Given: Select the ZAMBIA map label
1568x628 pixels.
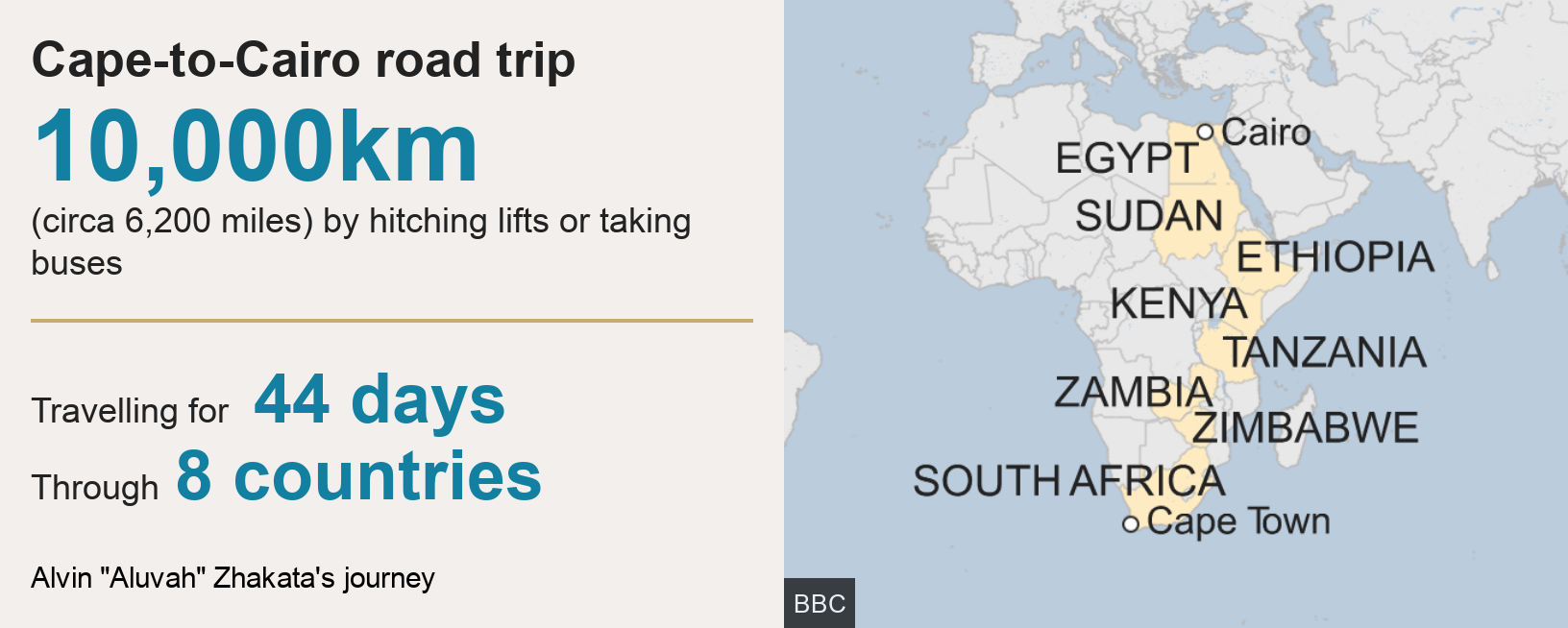Looking at the screenshot, I should [1133, 392].
